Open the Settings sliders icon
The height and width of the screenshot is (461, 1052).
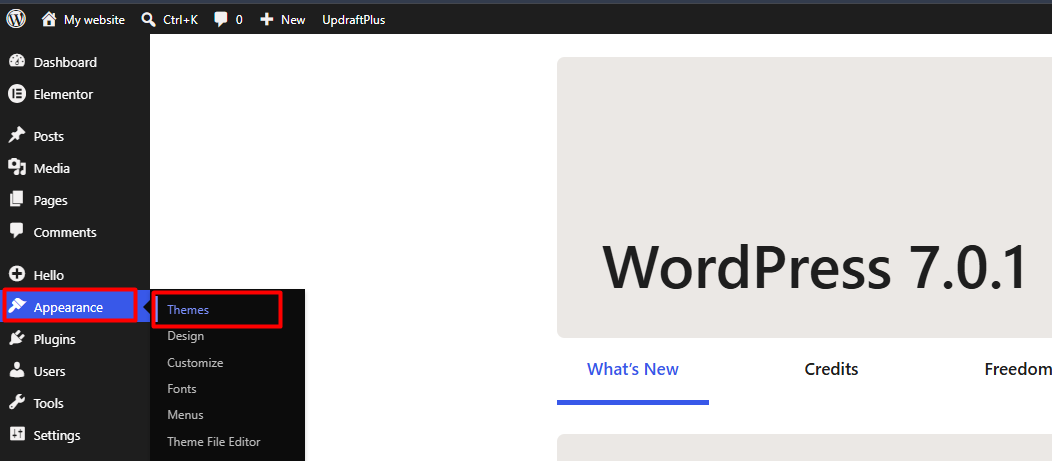pos(17,435)
